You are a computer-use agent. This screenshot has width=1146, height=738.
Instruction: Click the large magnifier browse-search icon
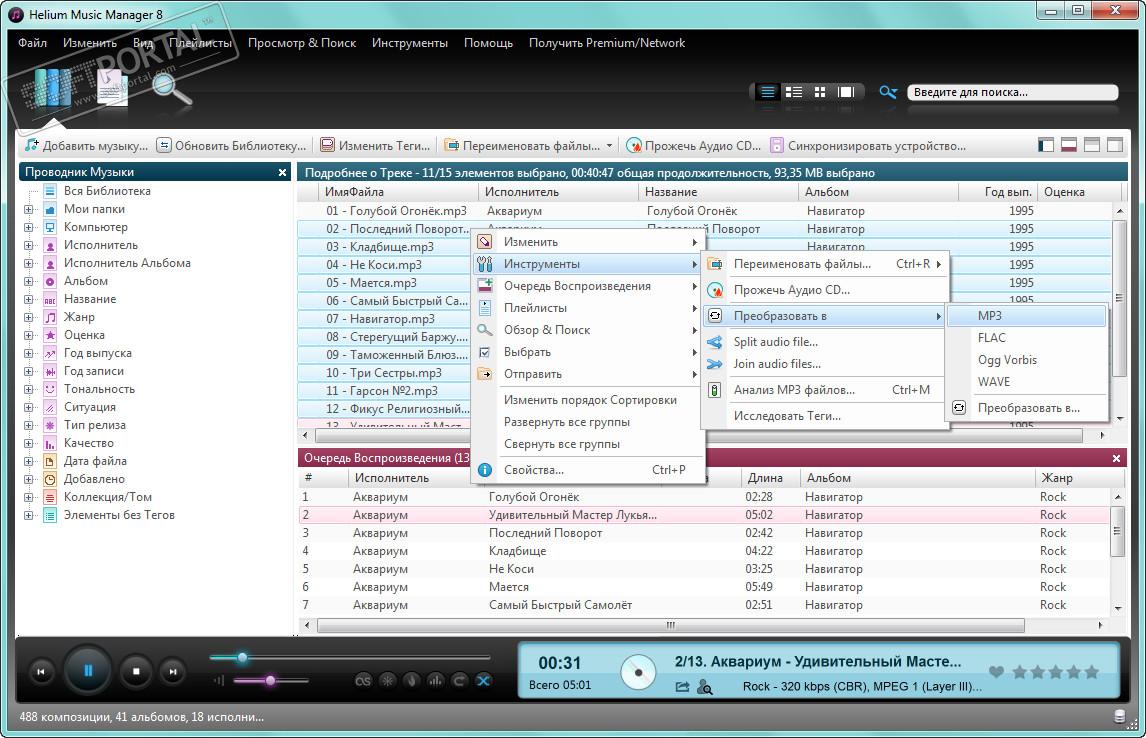[172, 89]
